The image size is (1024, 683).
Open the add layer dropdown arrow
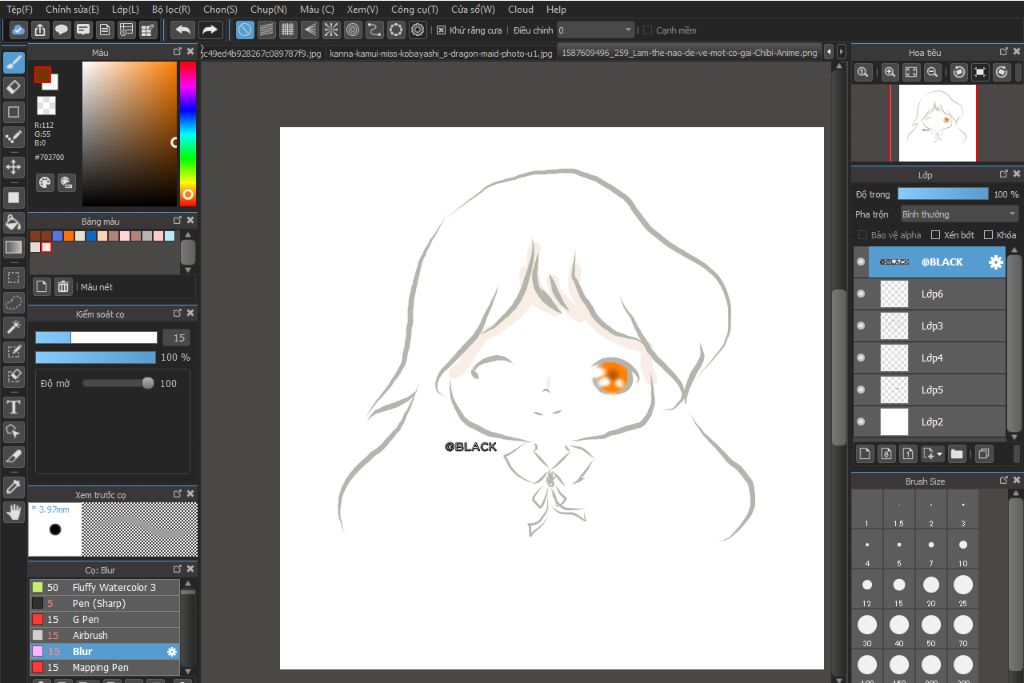[x=940, y=454]
